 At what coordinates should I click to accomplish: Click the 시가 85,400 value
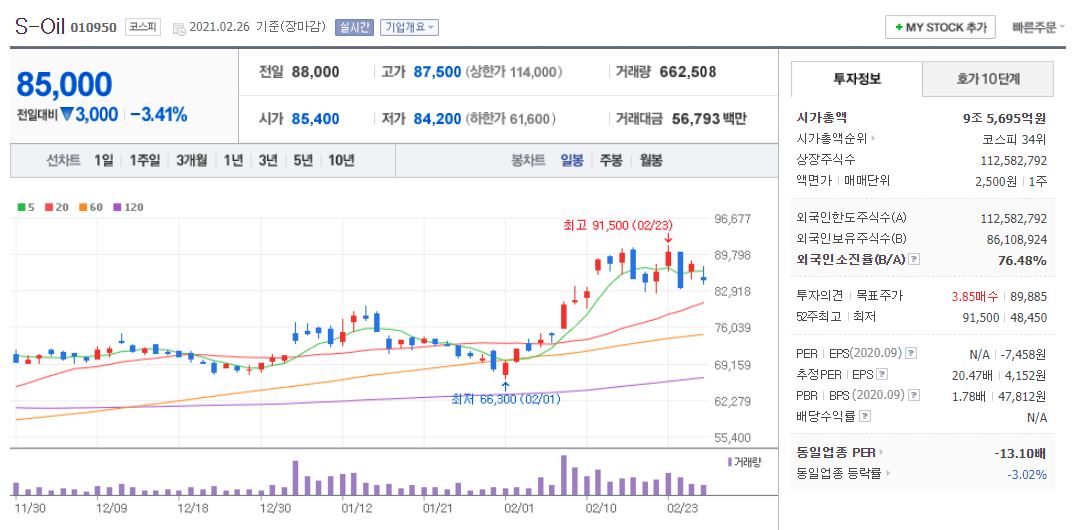[x=315, y=119]
